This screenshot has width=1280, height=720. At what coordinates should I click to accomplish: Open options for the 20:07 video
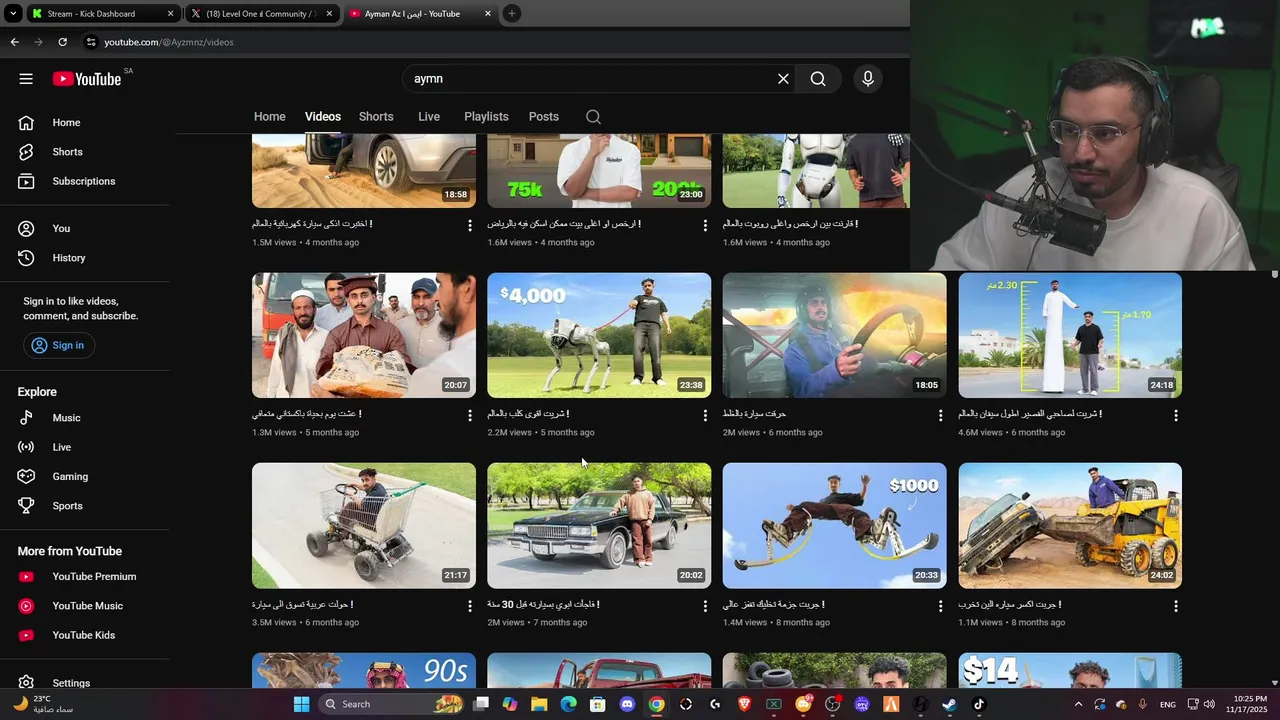pyautogui.click(x=469, y=415)
